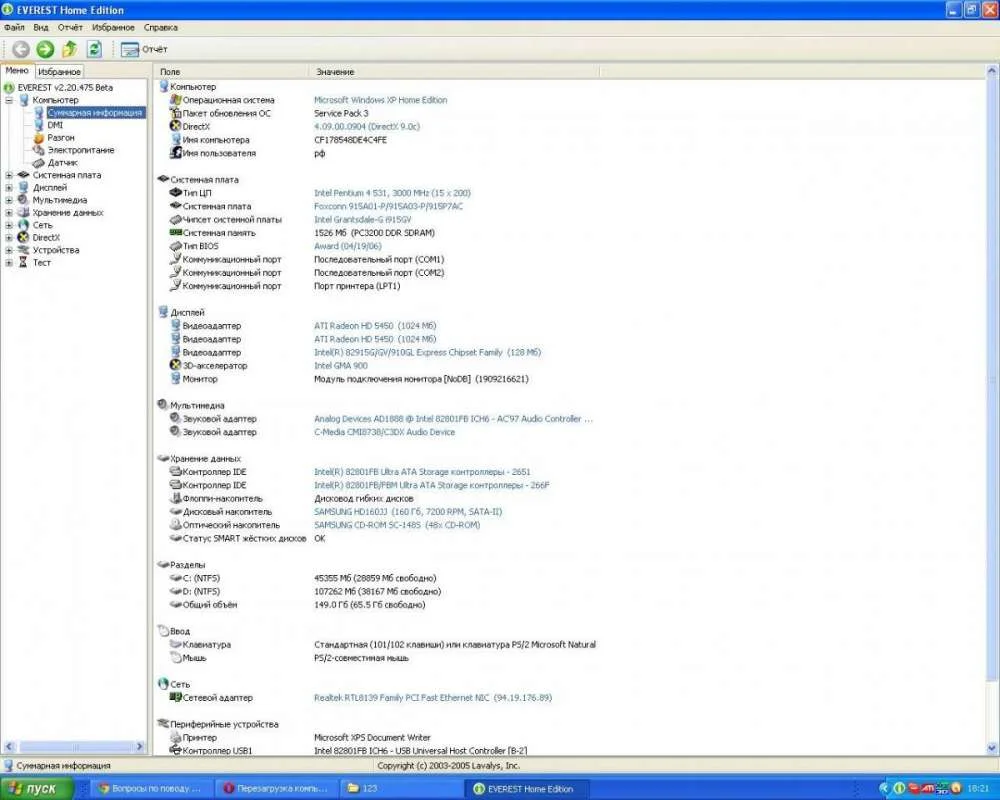This screenshot has height=800, width=1000.
Task: Open the DirectX 9.0c version link
Action: pos(367,126)
